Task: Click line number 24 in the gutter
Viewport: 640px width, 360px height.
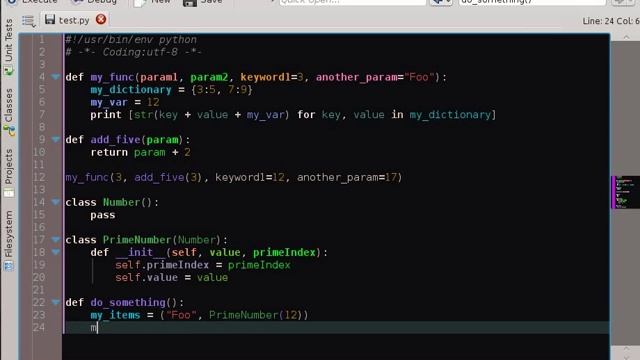Action: [39, 327]
